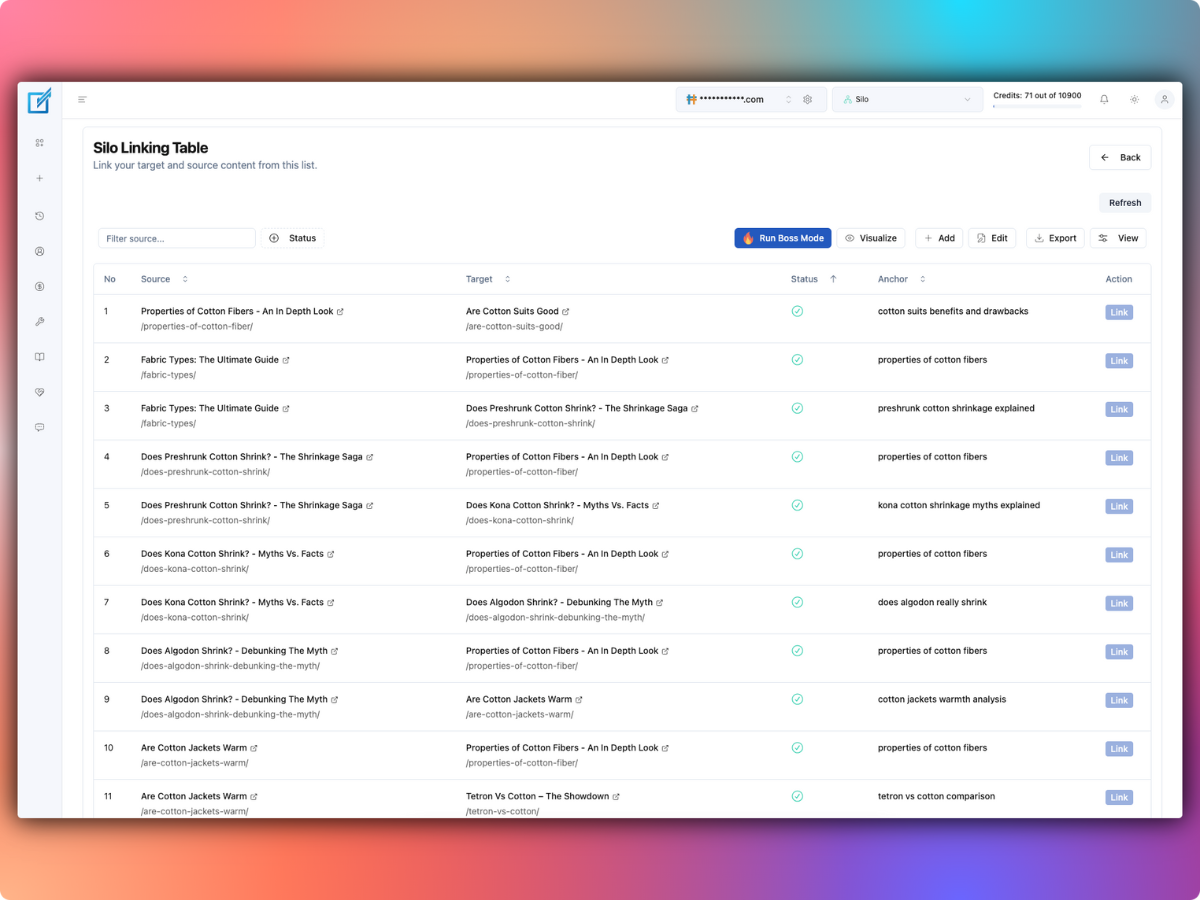Click Link button in row 4
The image size is (1200, 900).
pyautogui.click(x=1119, y=458)
